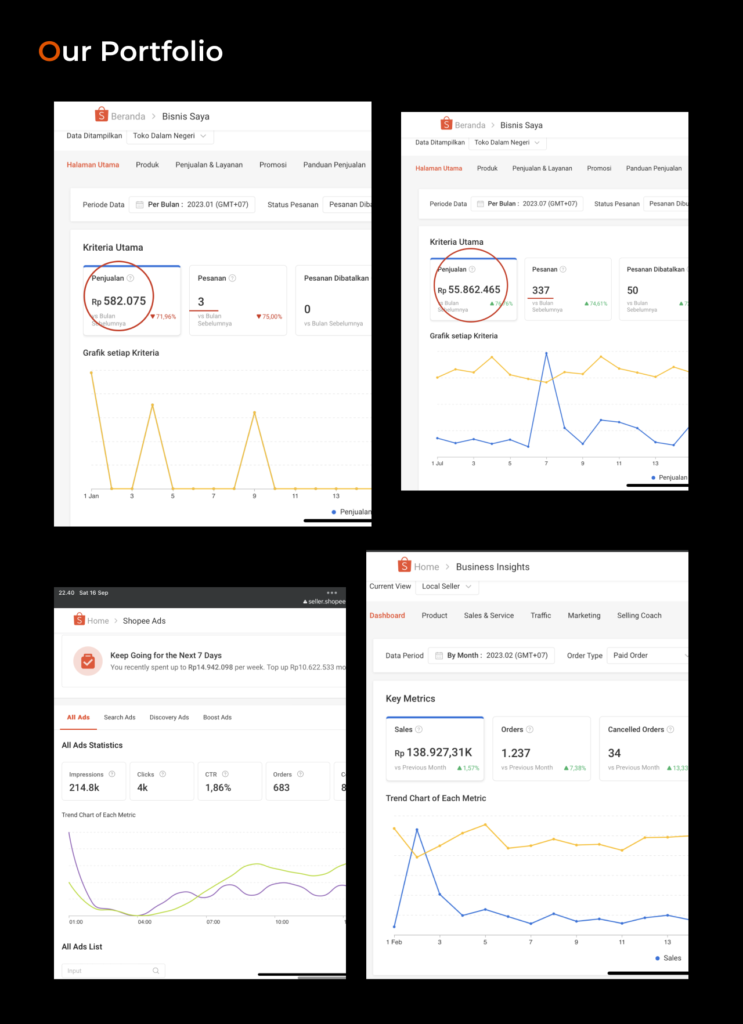Open the 2023.01 Per Bulan date picker
The height and width of the screenshot is (1024, 743).
tap(194, 205)
